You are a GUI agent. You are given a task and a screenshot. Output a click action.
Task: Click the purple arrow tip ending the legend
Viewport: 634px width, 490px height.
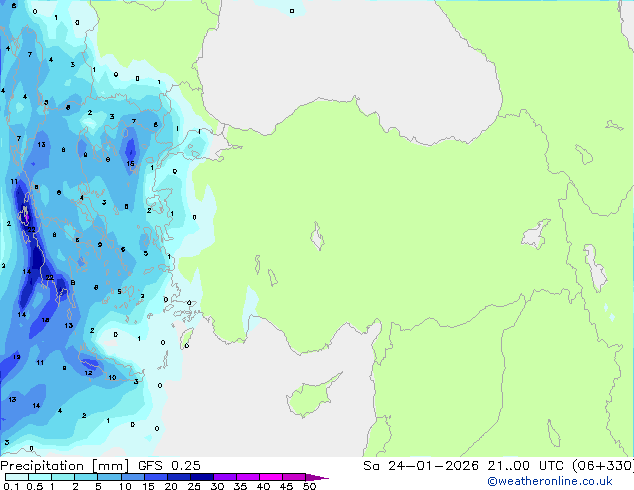[317, 477]
